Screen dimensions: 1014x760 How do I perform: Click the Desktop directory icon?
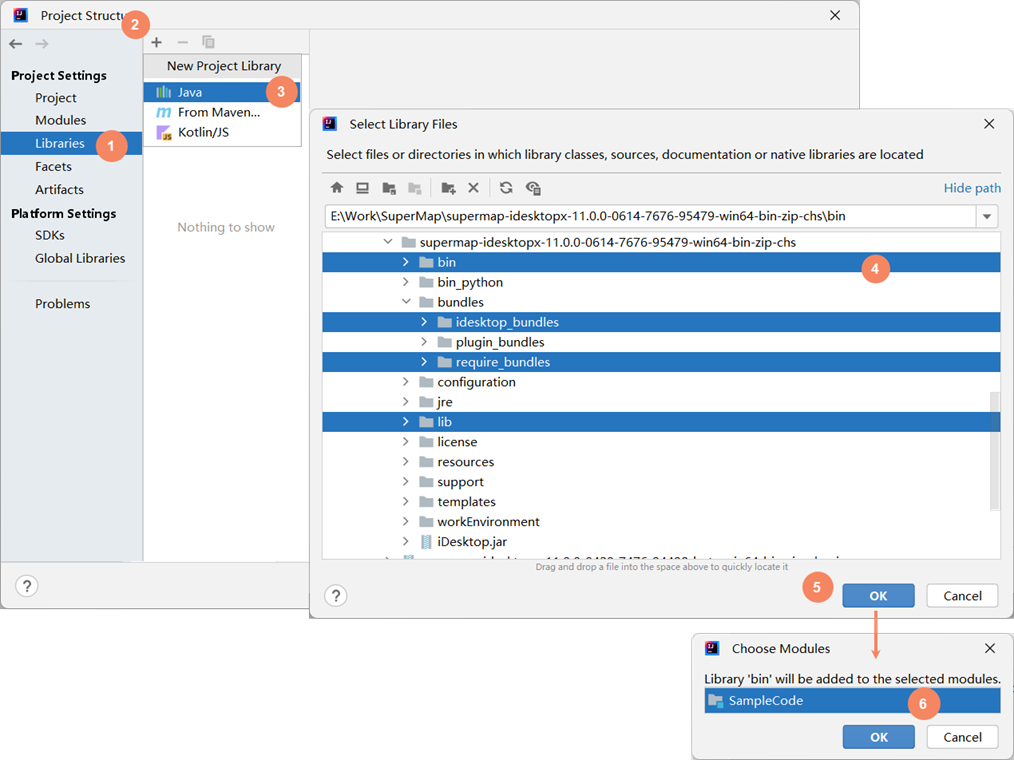362,188
